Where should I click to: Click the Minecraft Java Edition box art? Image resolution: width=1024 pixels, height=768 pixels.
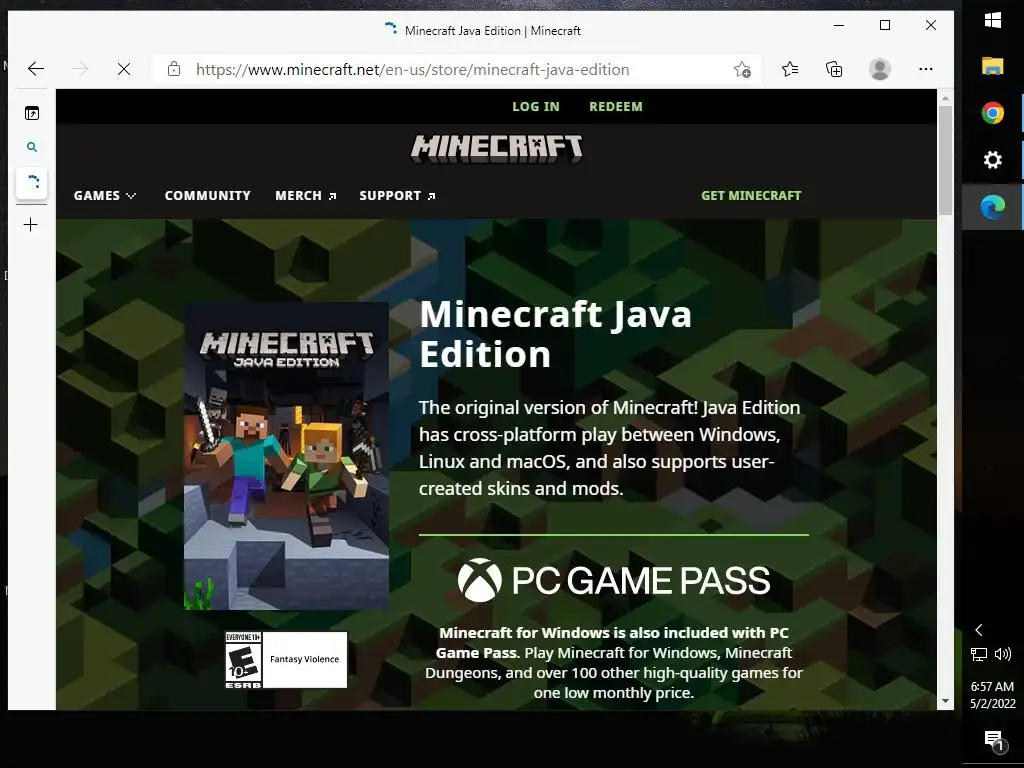286,456
